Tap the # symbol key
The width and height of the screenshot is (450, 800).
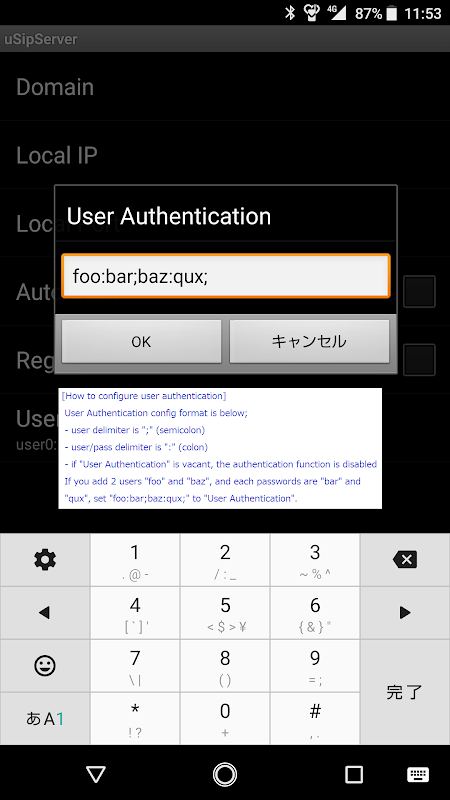point(315,718)
